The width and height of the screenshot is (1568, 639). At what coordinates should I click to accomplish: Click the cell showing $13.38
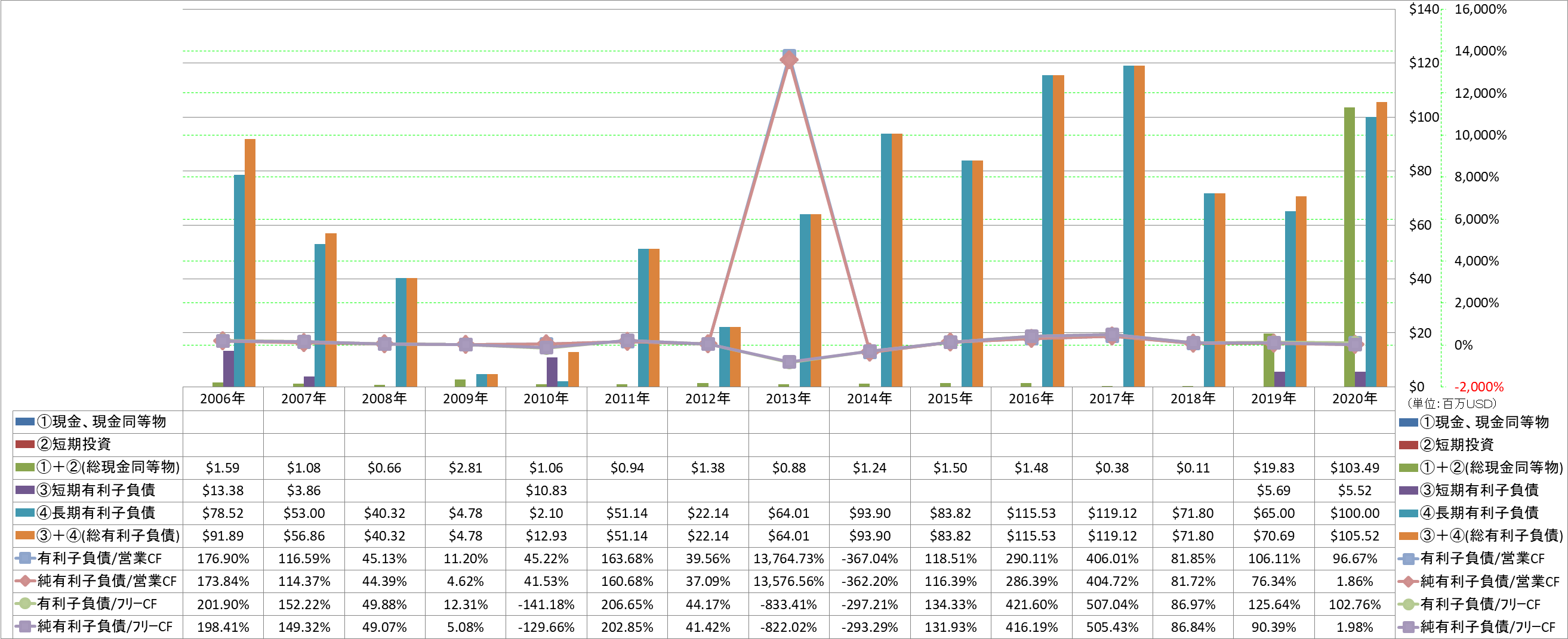tap(223, 490)
